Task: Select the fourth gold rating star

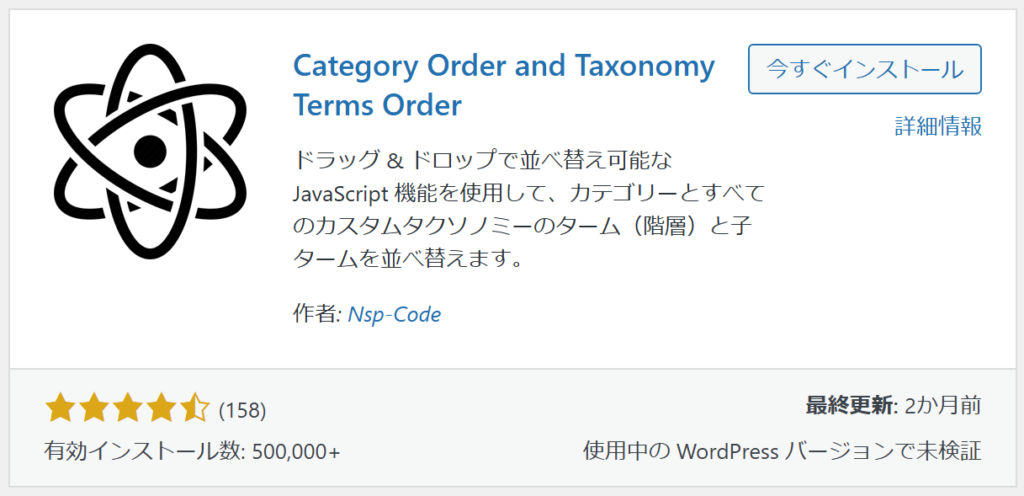Action: [161, 409]
